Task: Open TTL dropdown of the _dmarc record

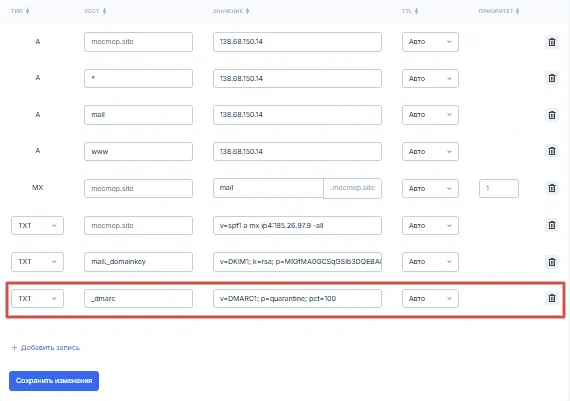Action: (x=430, y=298)
